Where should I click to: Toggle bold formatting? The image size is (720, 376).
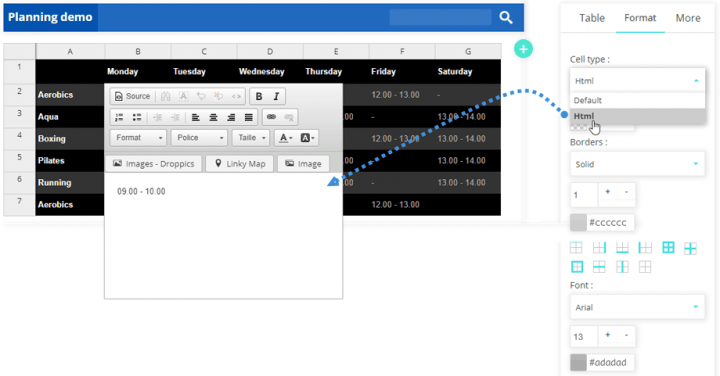259,96
